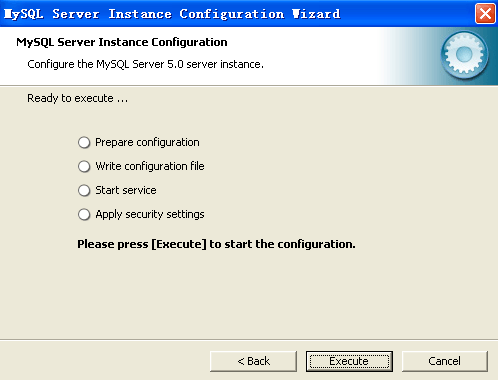The width and height of the screenshot is (504, 382).
Task: Click the bold 'Please press [Execute]' instruction
Action: pos(216,244)
